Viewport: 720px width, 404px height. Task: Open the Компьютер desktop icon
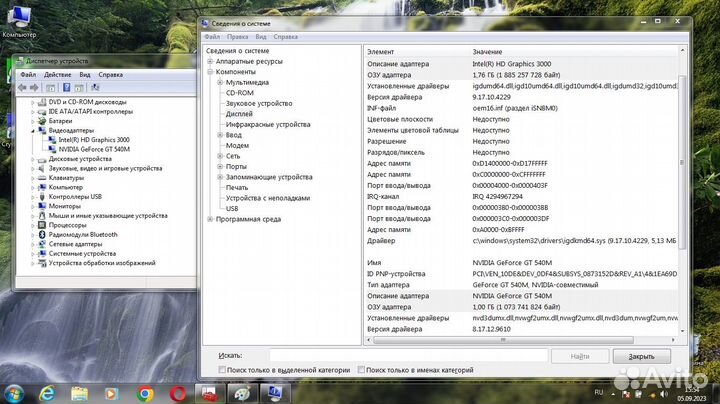tap(19, 21)
